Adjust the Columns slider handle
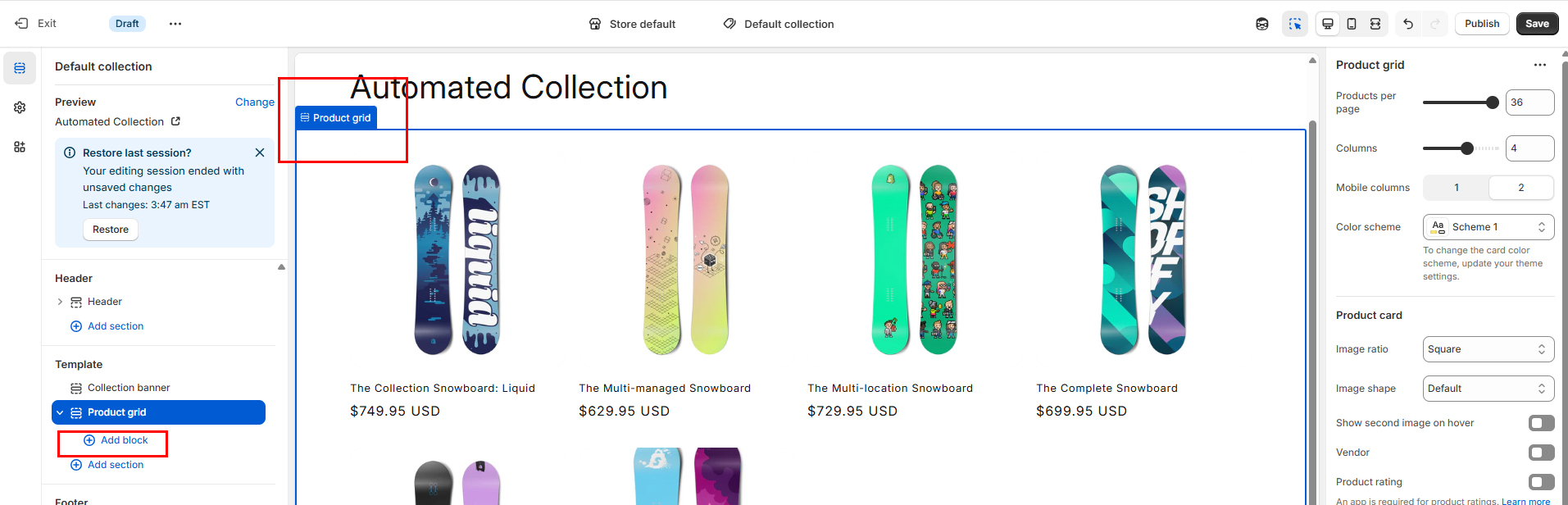Screen dimensions: 1568x505 pos(1467,148)
